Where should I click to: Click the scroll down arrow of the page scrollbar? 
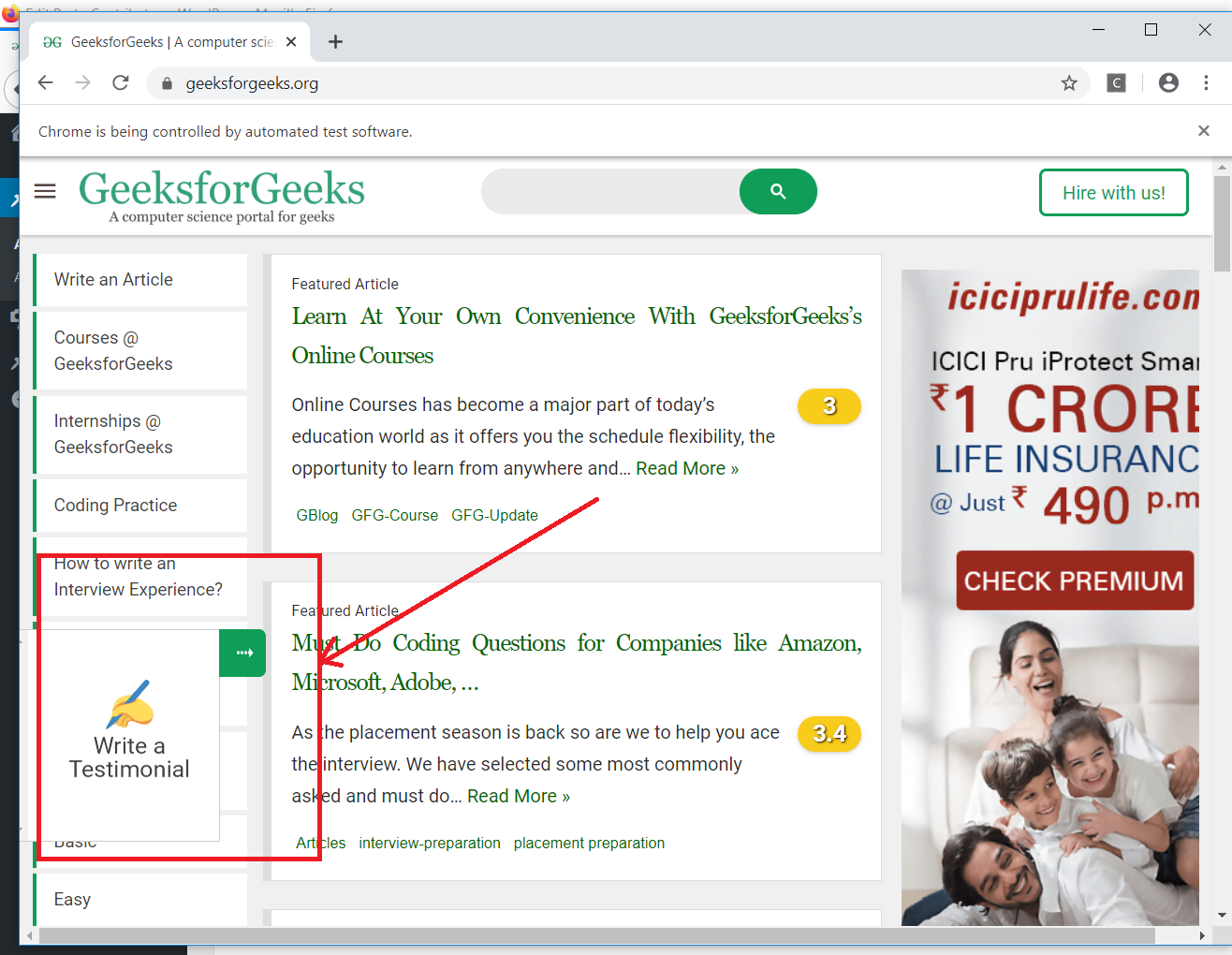(x=1222, y=915)
